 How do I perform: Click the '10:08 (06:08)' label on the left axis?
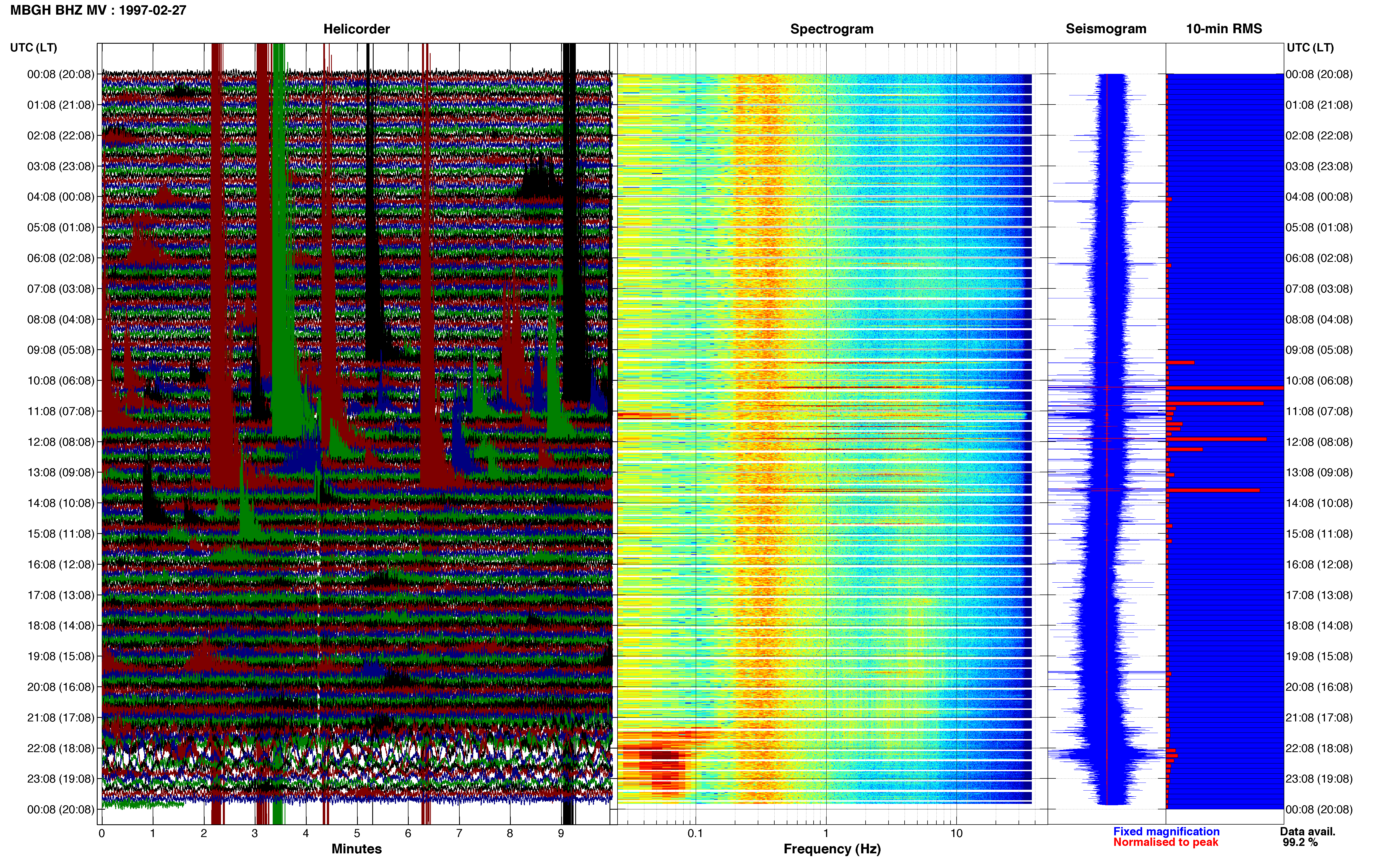pos(60,380)
